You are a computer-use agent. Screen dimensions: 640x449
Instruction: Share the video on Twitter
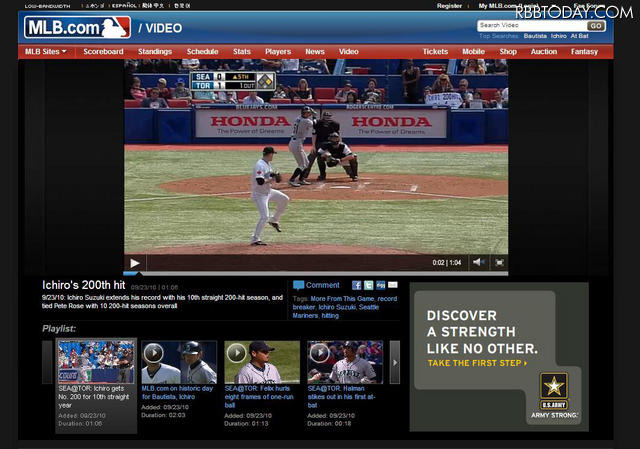click(369, 285)
